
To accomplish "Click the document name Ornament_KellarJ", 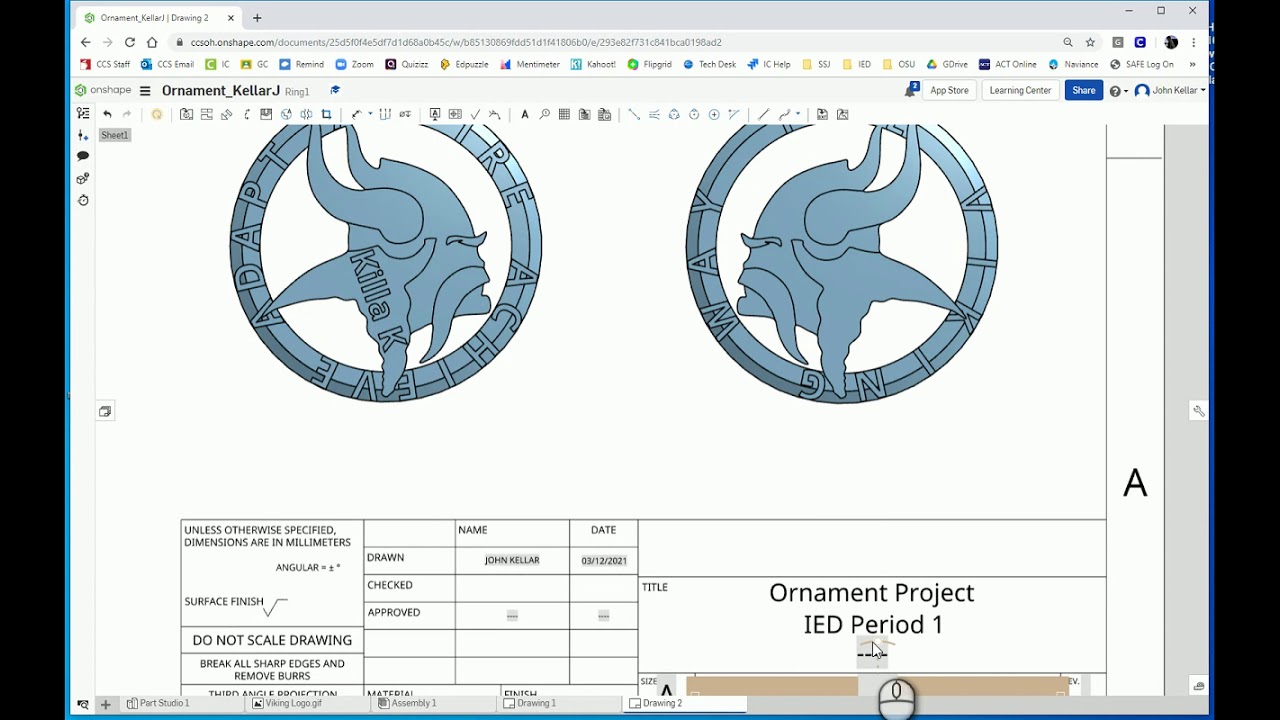I will click(221, 90).
